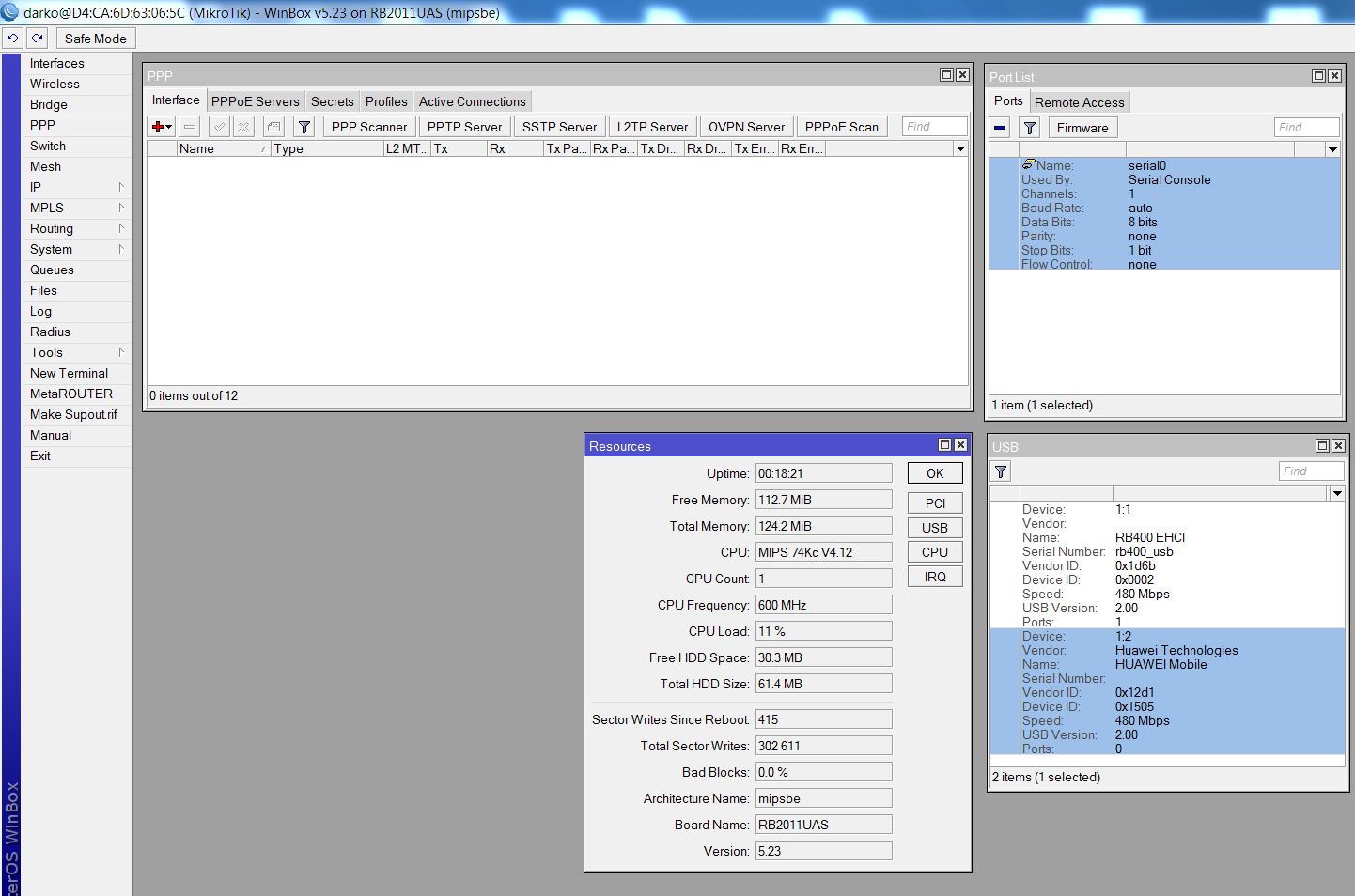Open PPP column selector dropdown arrow
Screen dimensions: 1355x896
(x=960, y=148)
